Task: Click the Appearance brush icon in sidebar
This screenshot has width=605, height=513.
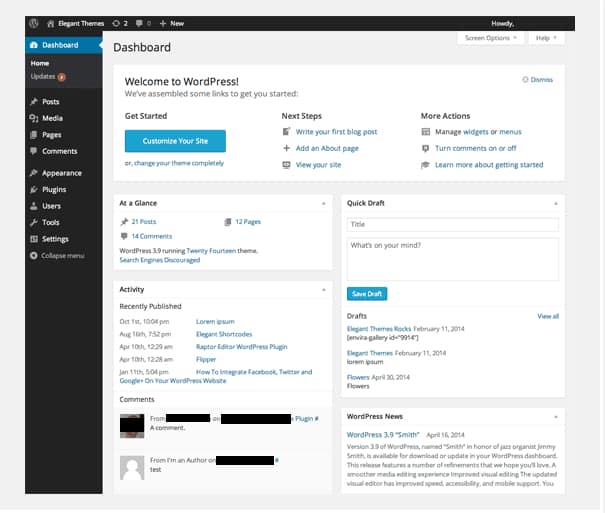Action: 34,173
